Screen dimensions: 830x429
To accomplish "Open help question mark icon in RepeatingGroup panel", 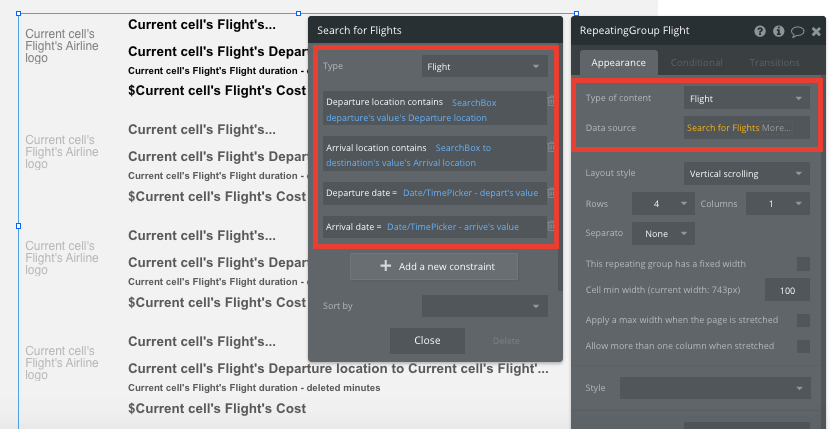I will point(760,31).
